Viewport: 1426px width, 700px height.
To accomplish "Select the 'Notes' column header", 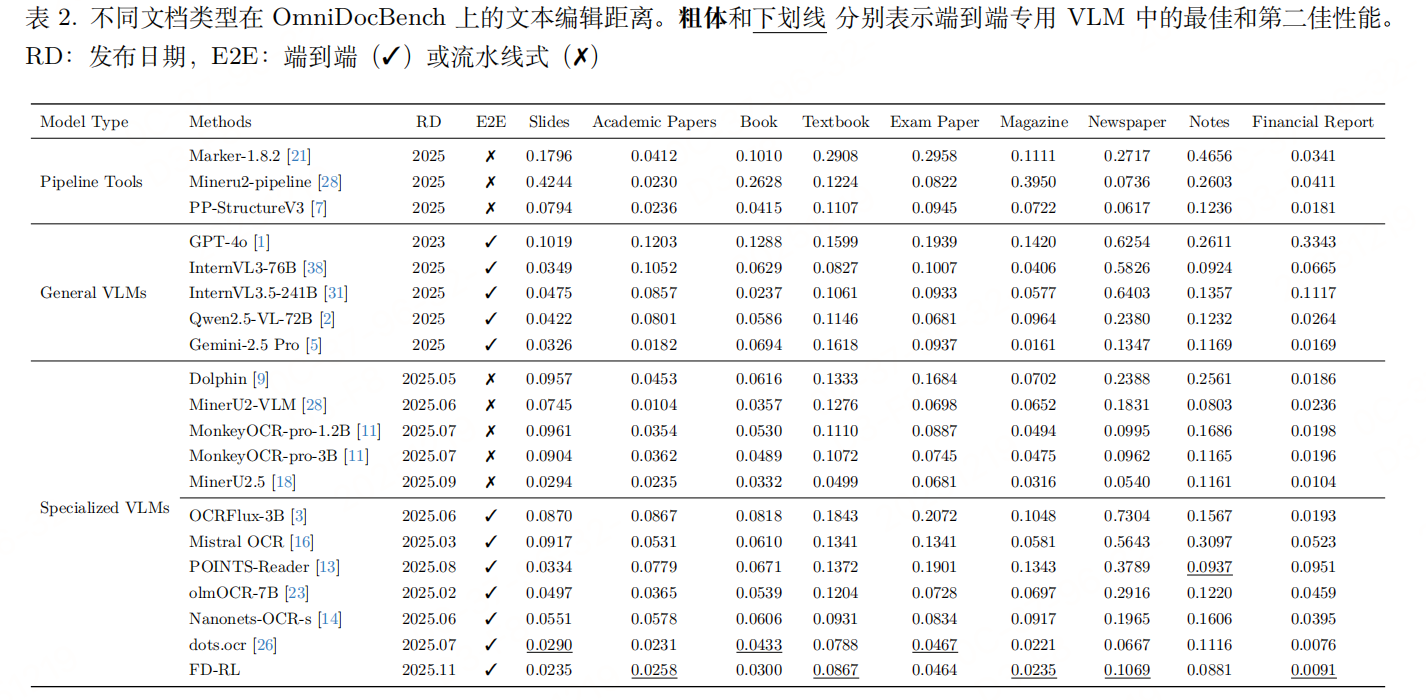I will point(1209,122).
